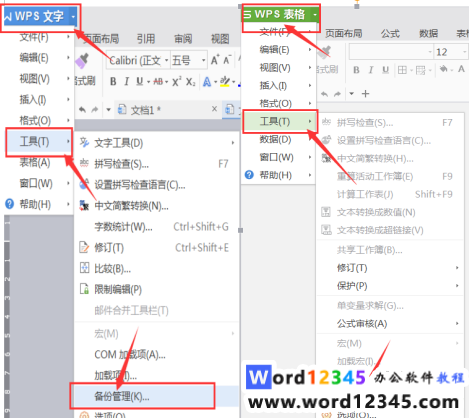This screenshot has height=418, width=469.
Task: Click the icon beside 文本转换成数值(N)
Action: click(326, 212)
